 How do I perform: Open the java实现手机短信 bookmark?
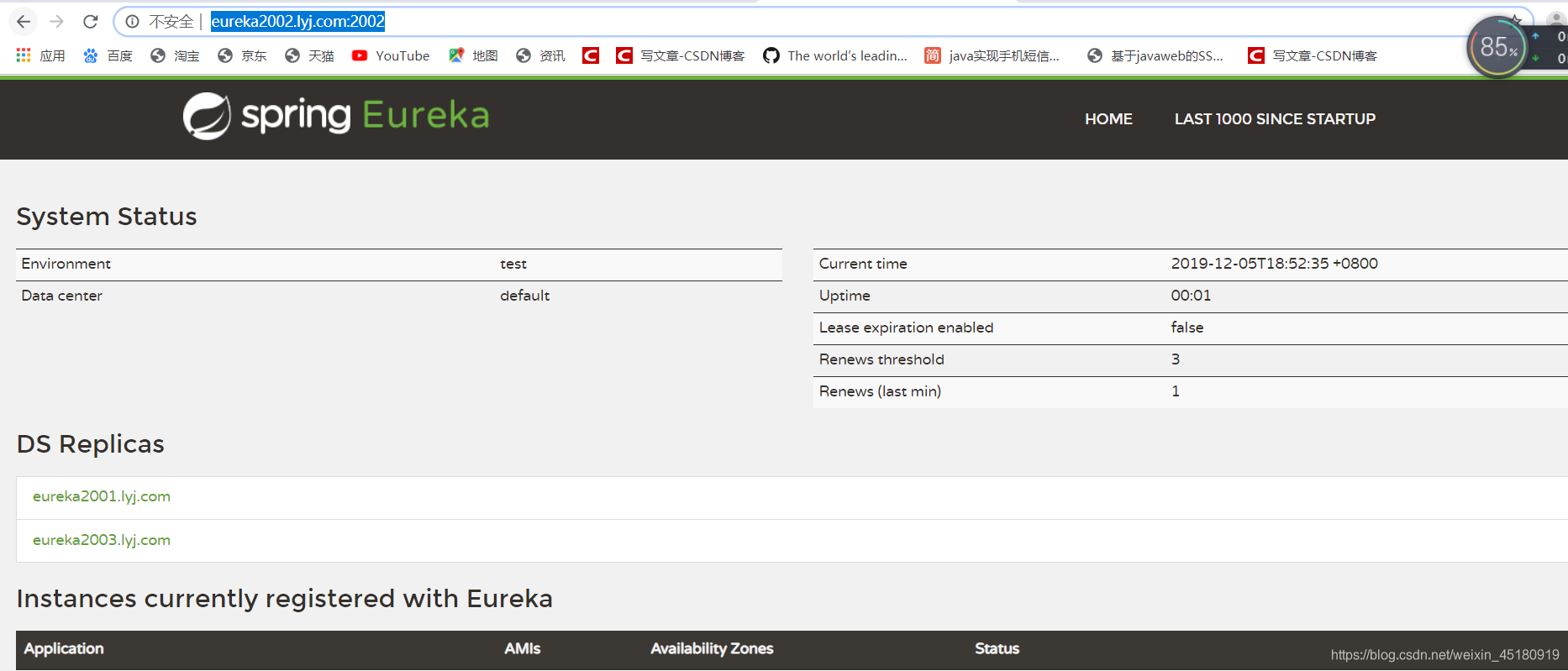pyautogui.click(x=992, y=55)
